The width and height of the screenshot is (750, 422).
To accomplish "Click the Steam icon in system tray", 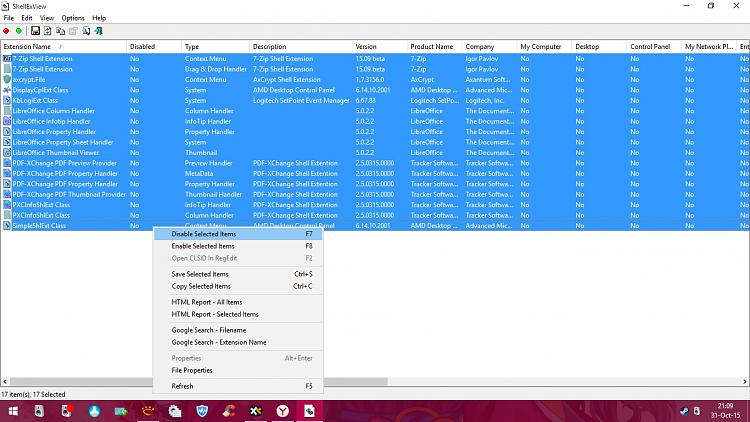I will pos(684,411).
